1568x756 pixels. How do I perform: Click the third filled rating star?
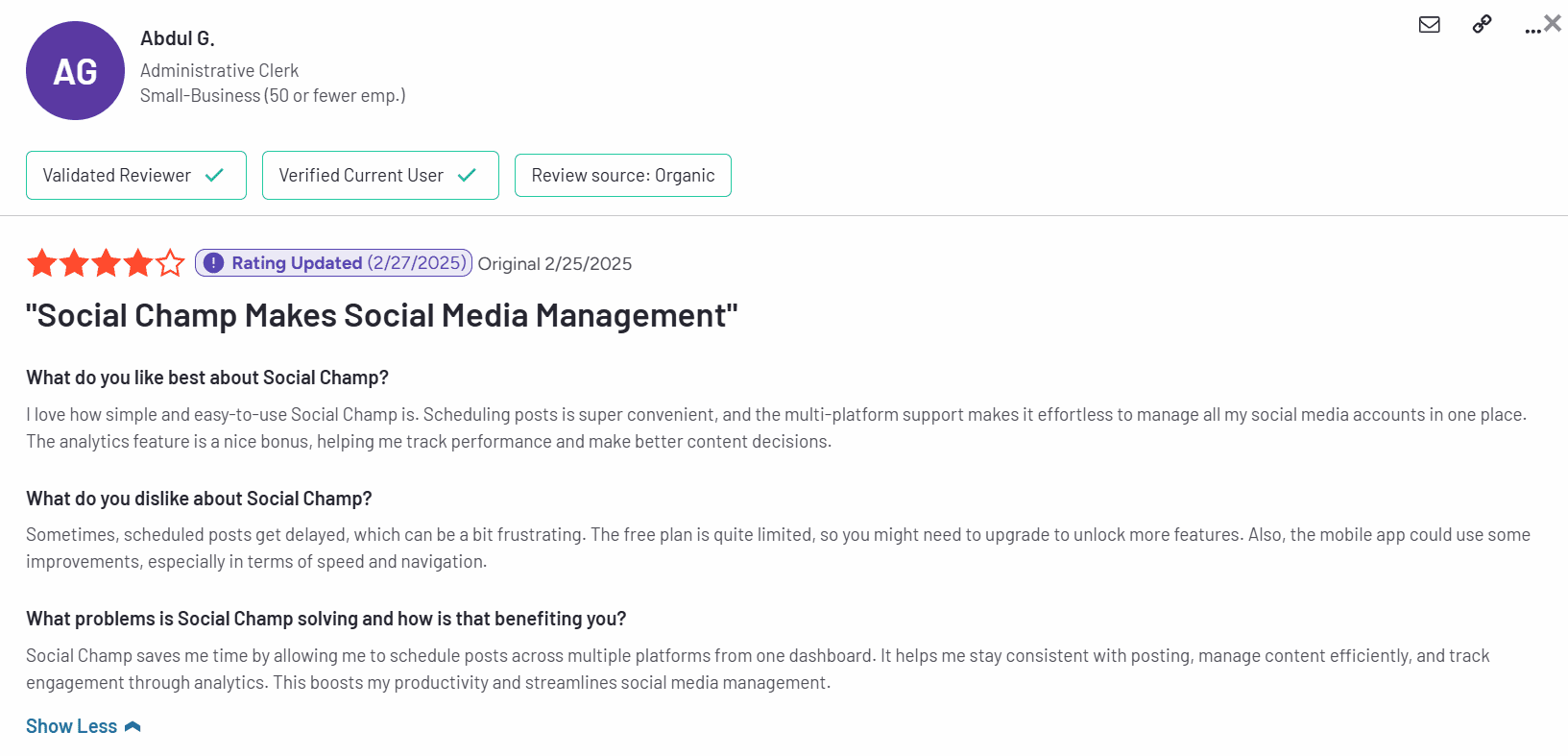coord(107,263)
